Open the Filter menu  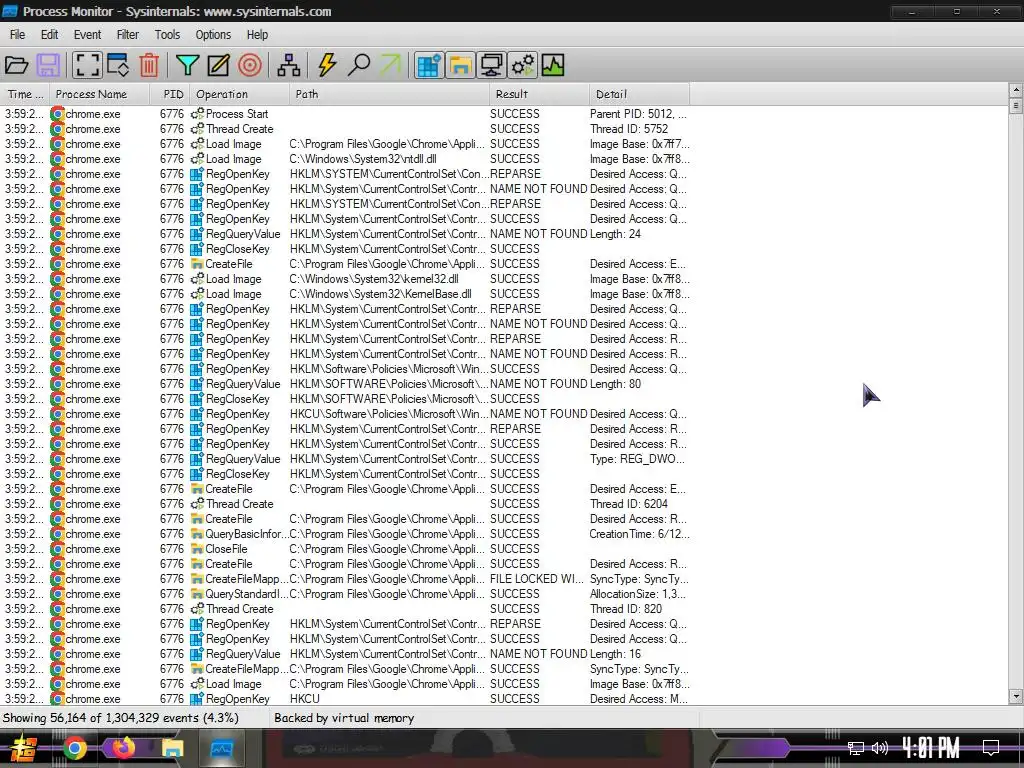coord(128,35)
